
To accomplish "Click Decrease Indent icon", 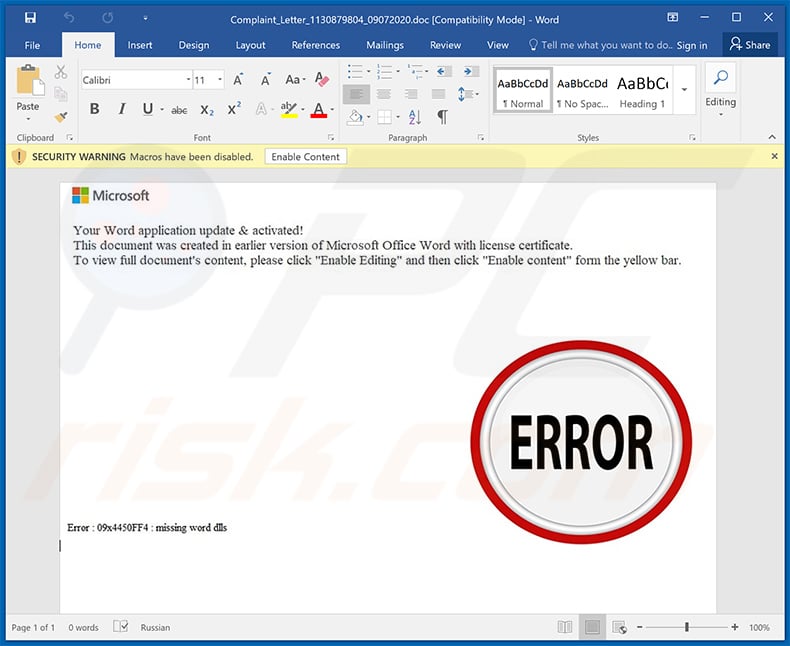I will pyautogui.click(x=443, y=72).
